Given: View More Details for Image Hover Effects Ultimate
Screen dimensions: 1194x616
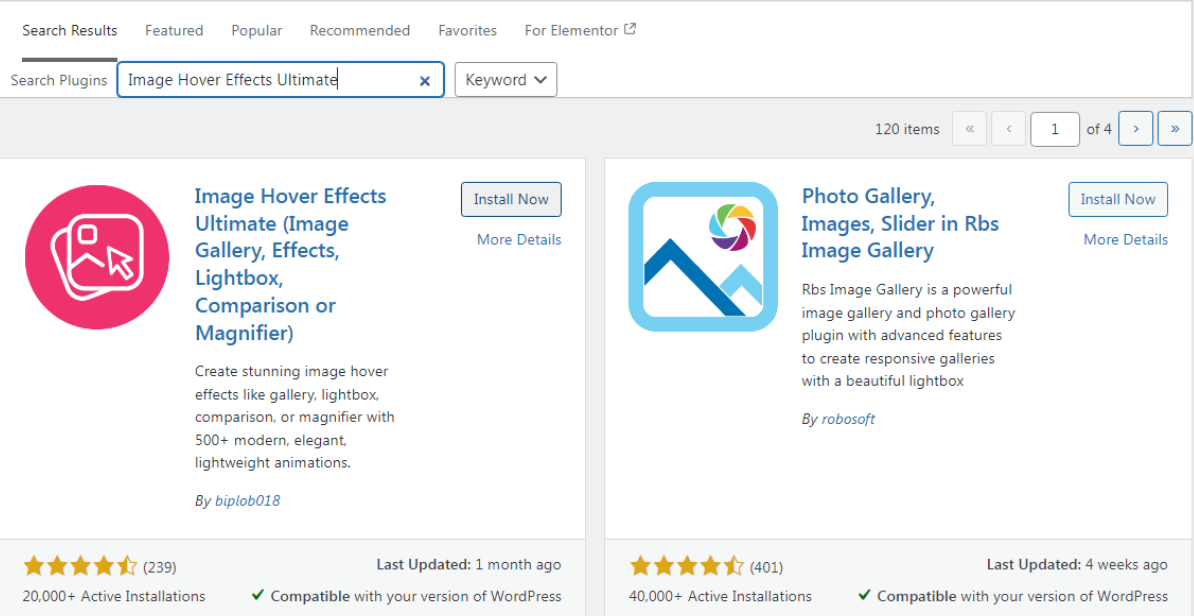Looking at the screenshot, I should click(517, 239).
